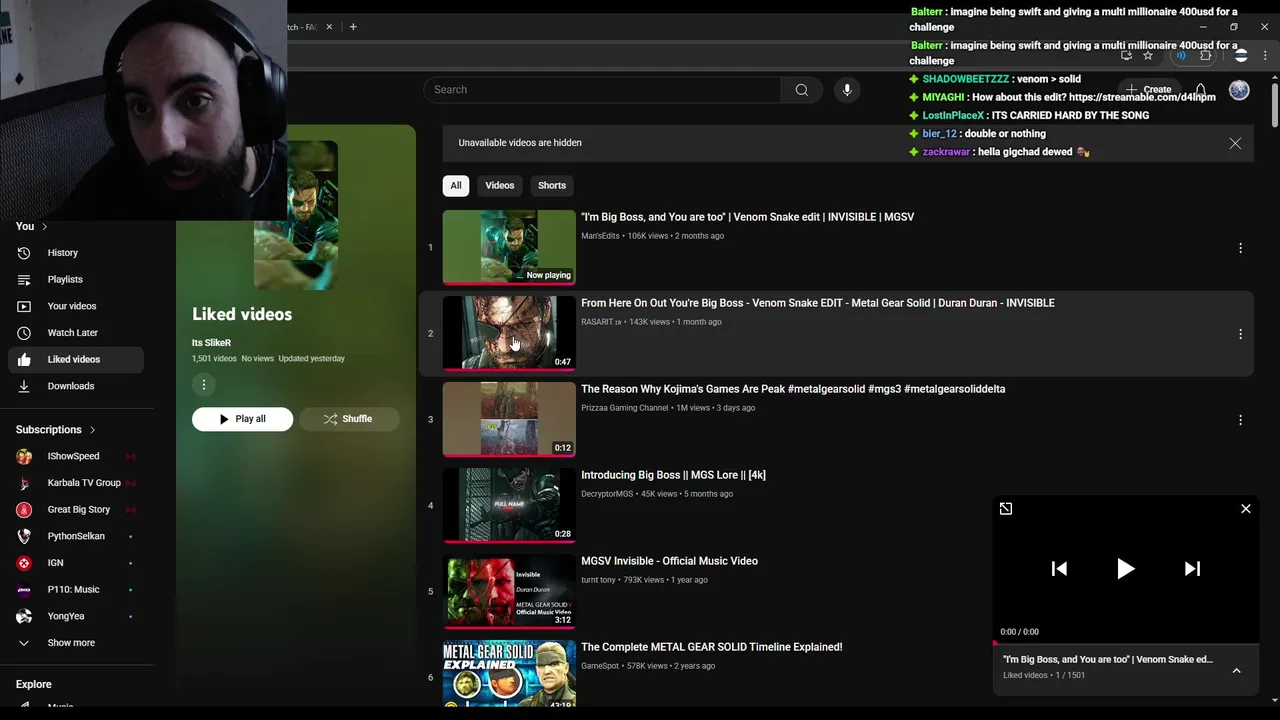Expand miniplayer queue chevron
Screen dimensions: 1280x720
point(1236,671)
